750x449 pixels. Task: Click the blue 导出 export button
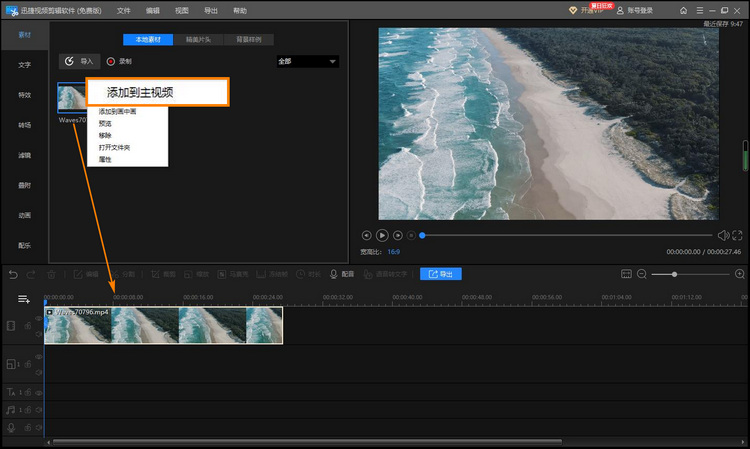click(441, 274)
